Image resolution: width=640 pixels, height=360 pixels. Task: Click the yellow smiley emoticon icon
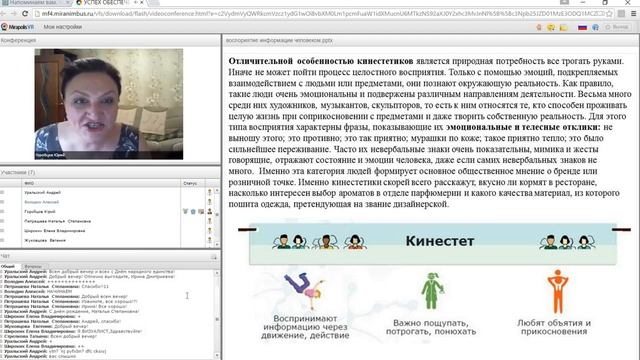(x=551, y=27)
